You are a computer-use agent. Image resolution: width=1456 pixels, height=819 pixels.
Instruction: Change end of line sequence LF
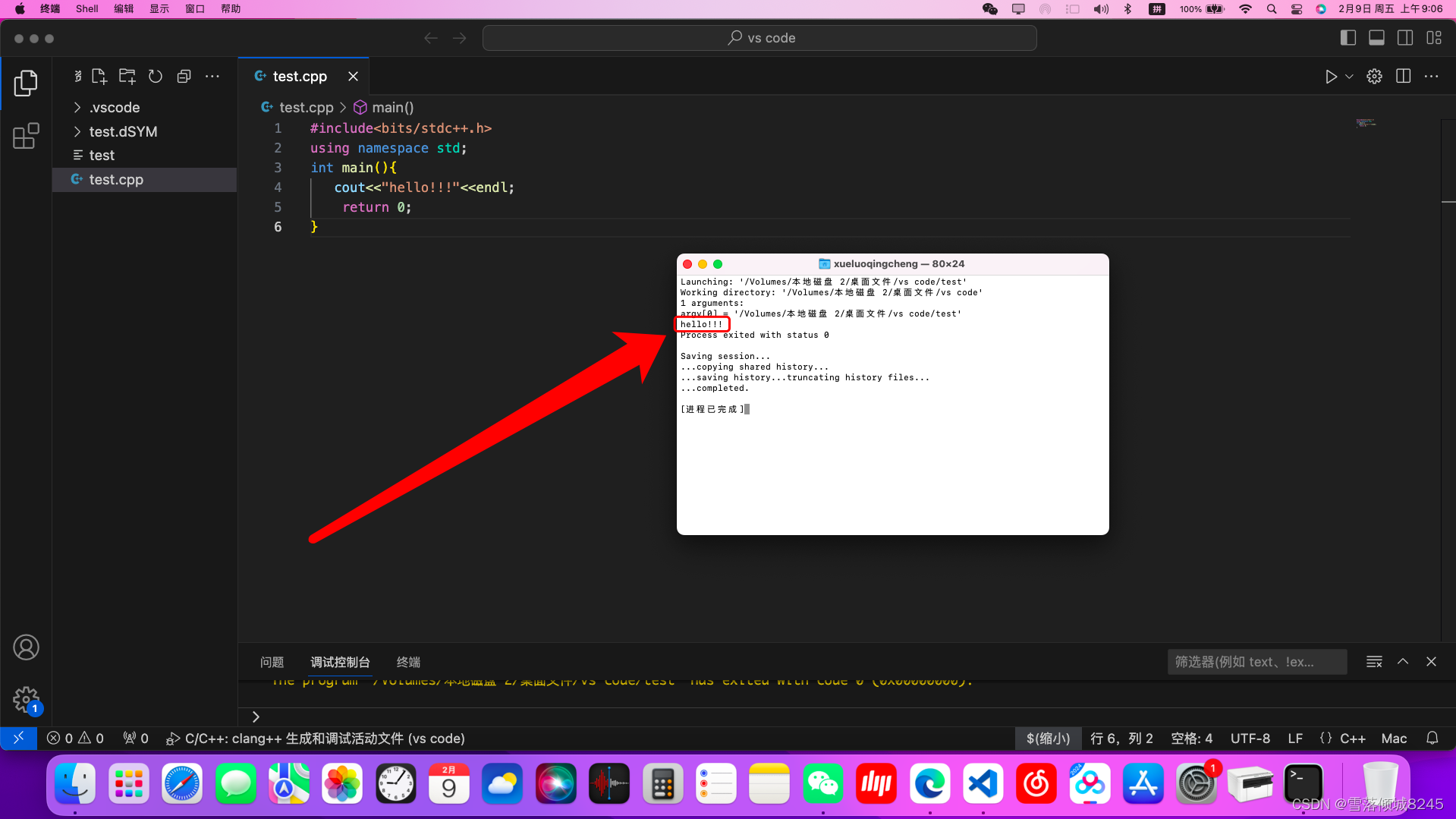[1295, 738]
